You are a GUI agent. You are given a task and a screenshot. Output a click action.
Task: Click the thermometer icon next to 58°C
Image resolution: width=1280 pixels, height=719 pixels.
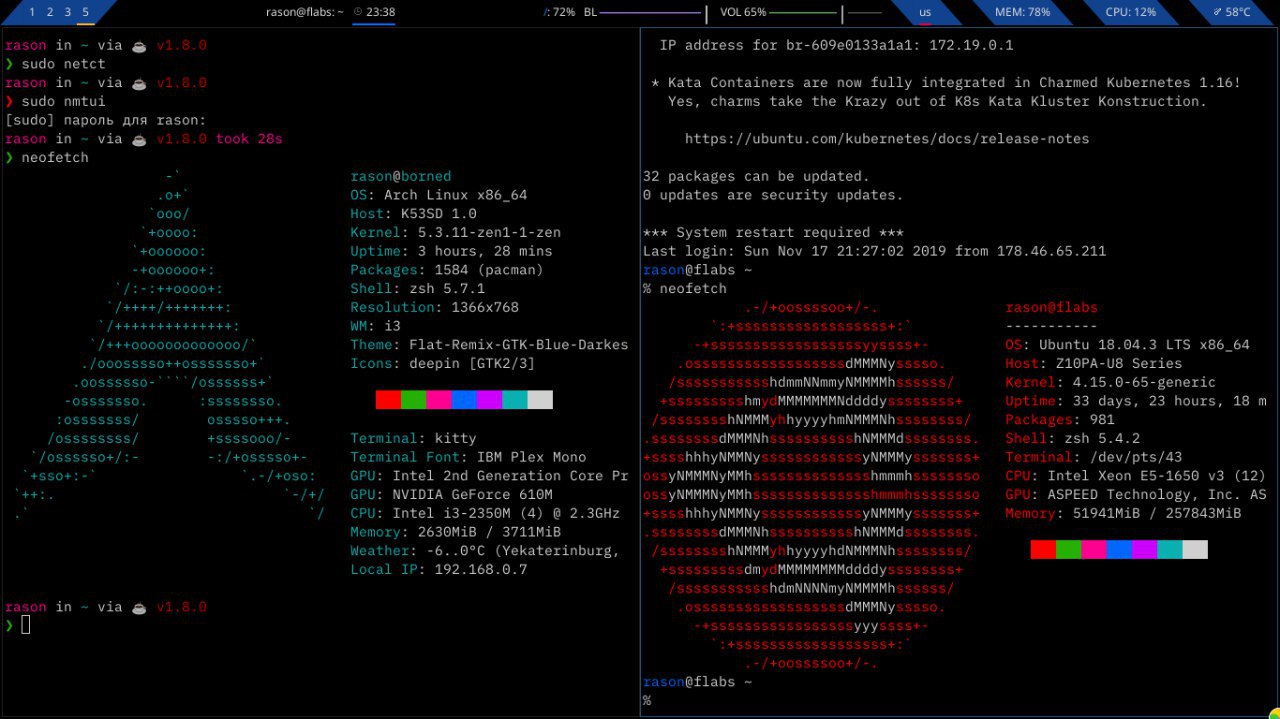pyautogui.click(x=1218, y=12)
